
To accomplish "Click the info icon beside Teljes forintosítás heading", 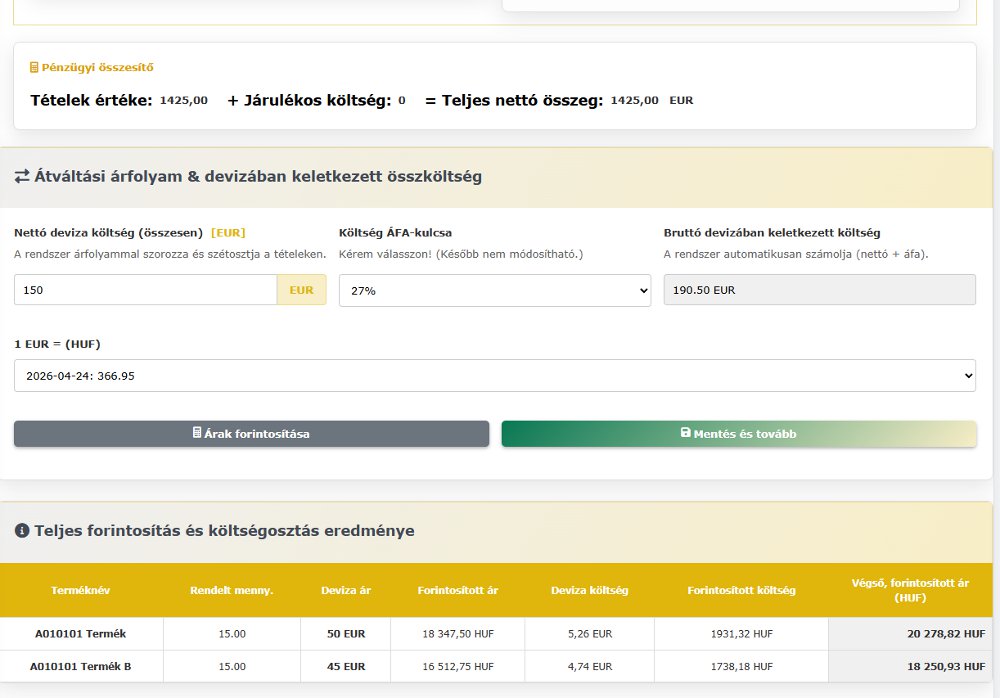I will click(x=22, y=531).
